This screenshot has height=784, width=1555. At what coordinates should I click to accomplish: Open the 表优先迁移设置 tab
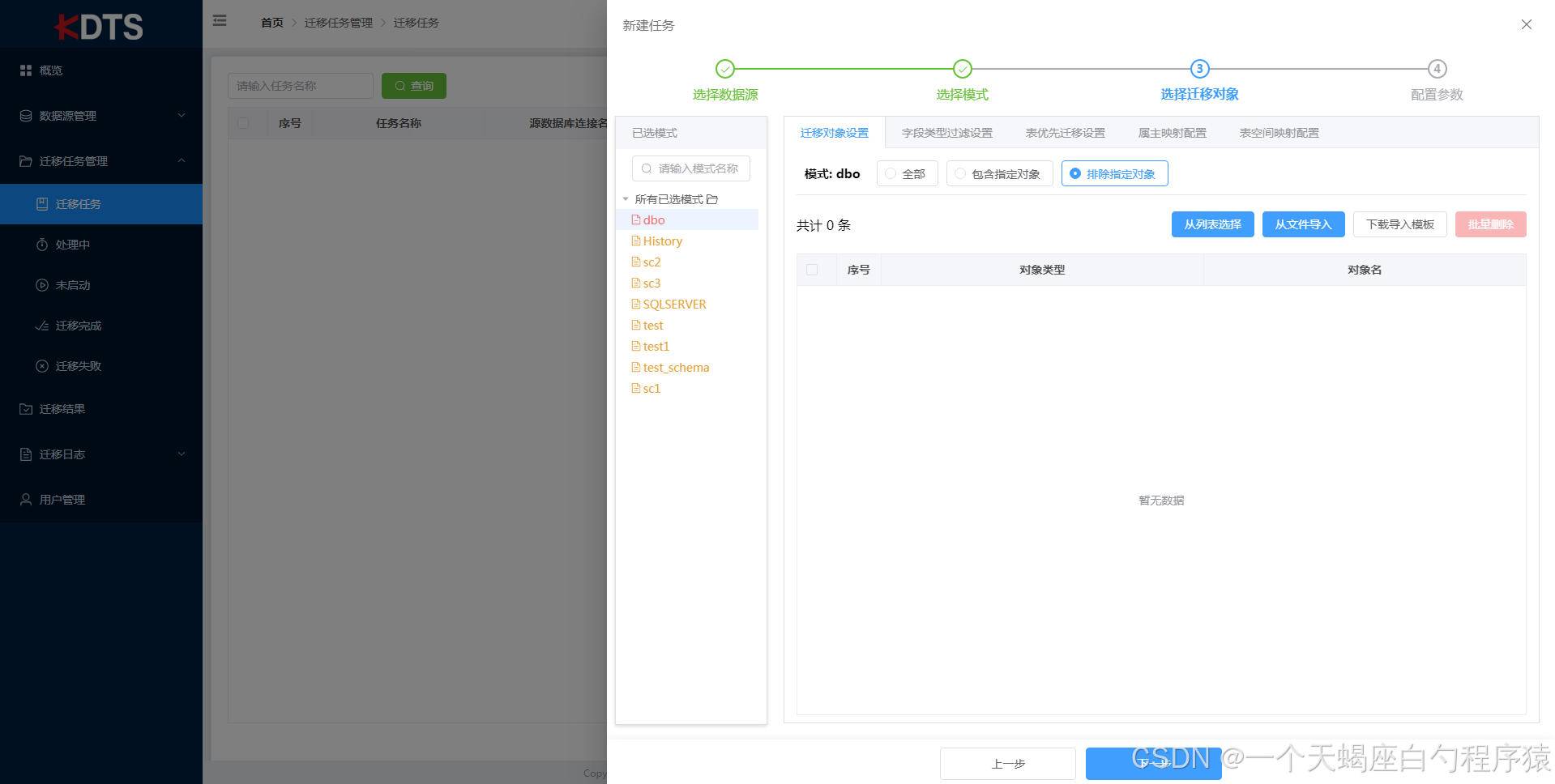click(x=1066, y=133)
